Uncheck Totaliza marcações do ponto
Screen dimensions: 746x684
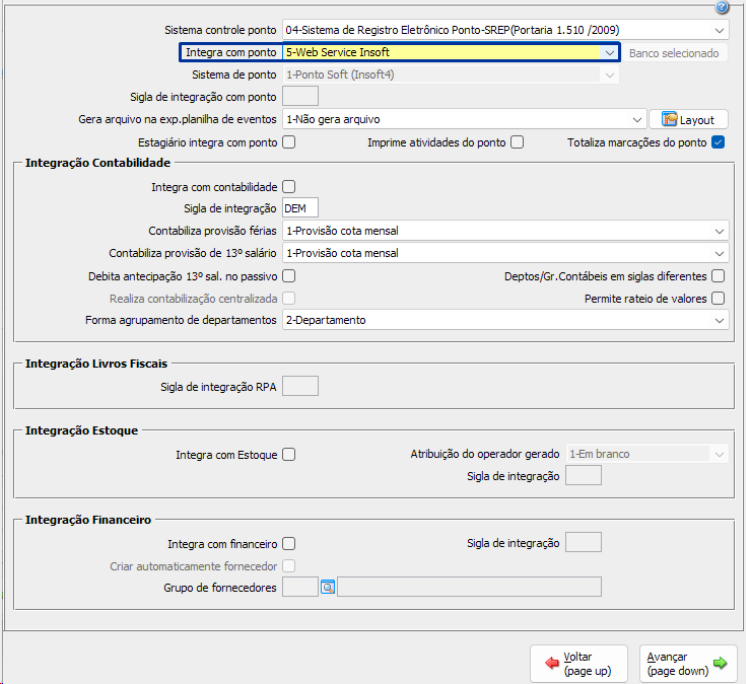point(718,142)
